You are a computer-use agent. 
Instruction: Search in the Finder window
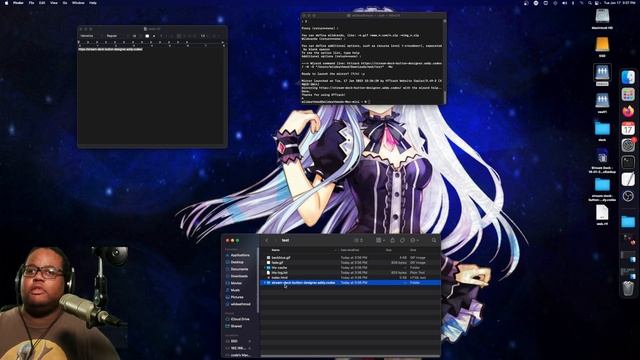(434, 240)
